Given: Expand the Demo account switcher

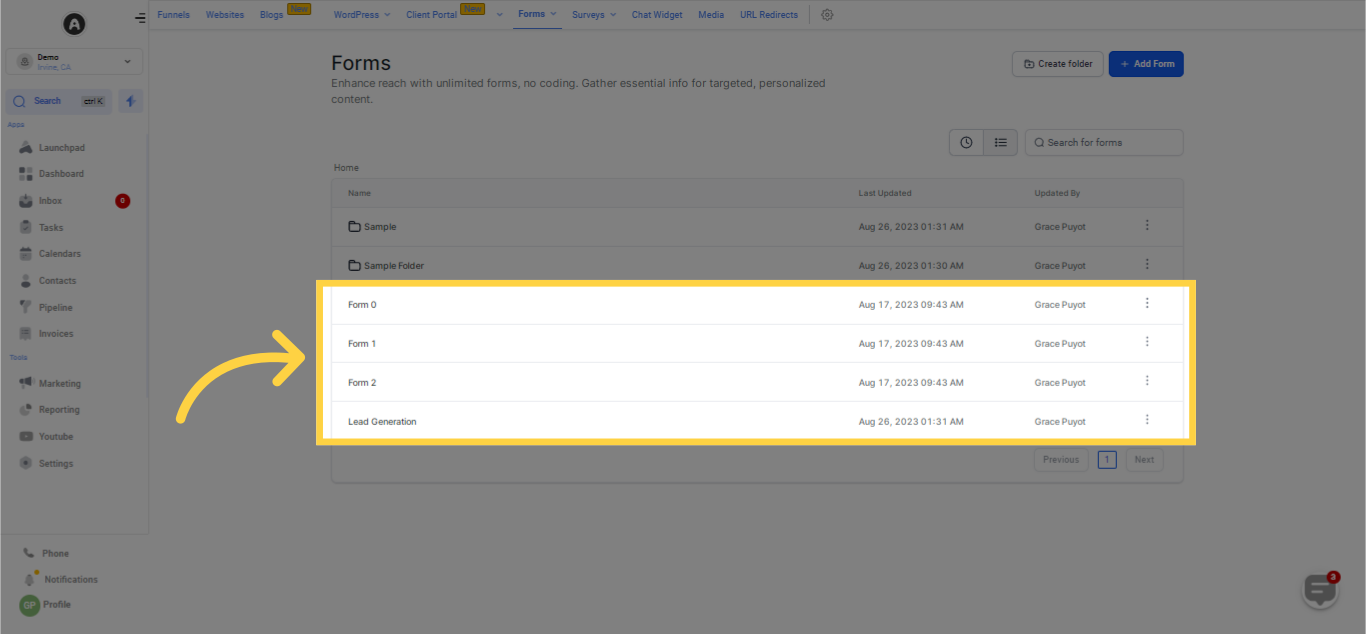Looking at the screenshot, I should [x=74, y=61].
